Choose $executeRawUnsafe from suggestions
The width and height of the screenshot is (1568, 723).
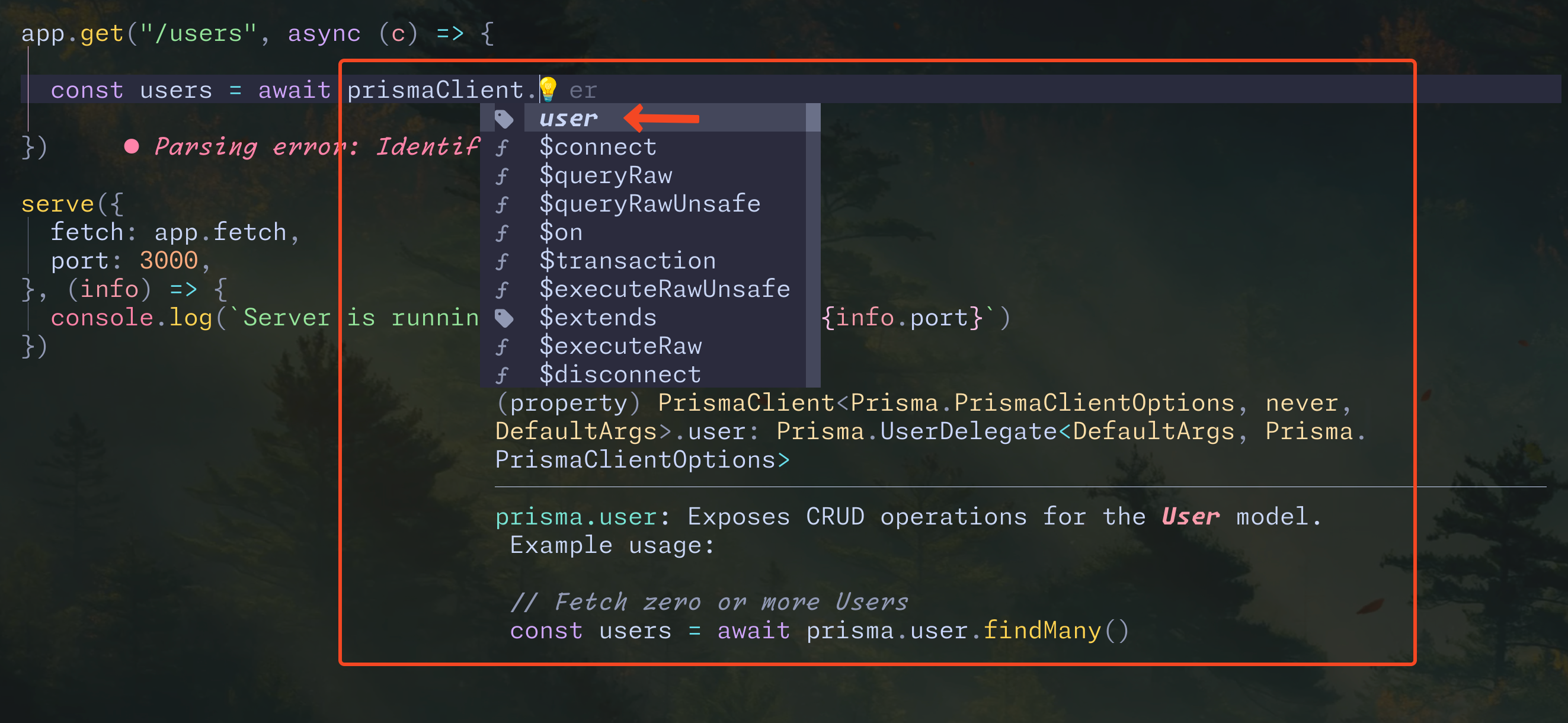pos(665,289)
